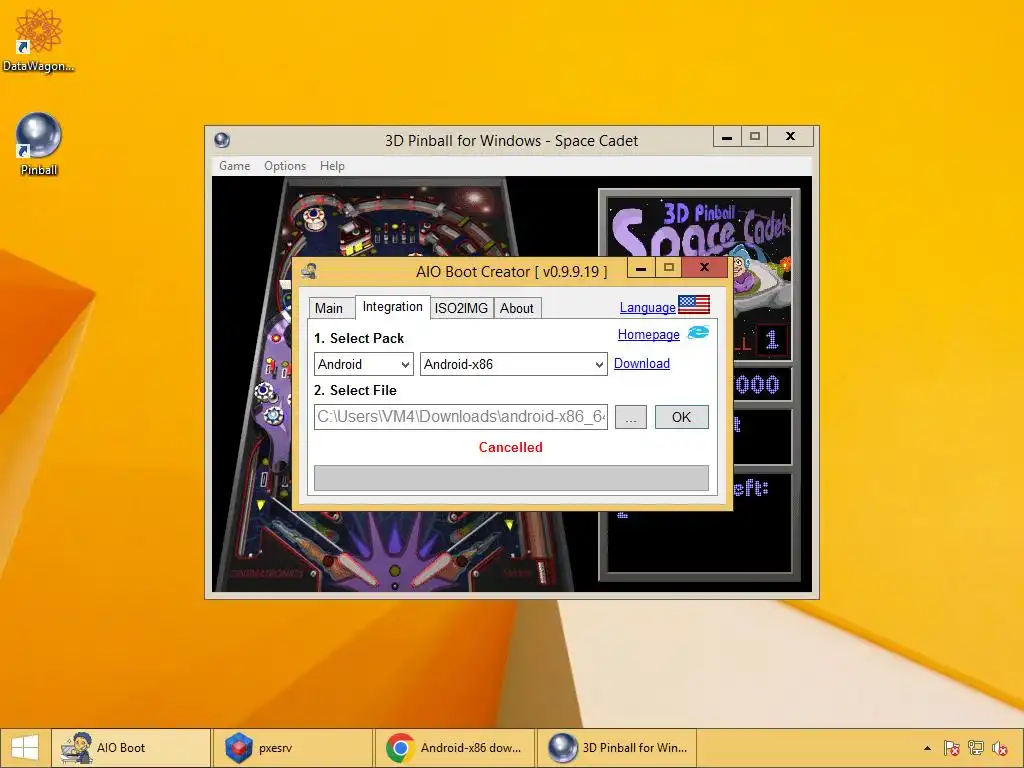Click the Language link

click(x=647, y=307)
